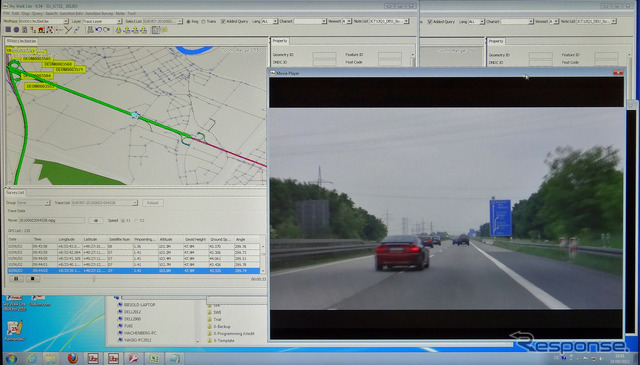Expand the Group dropdown in Survey List

(33, 203)
